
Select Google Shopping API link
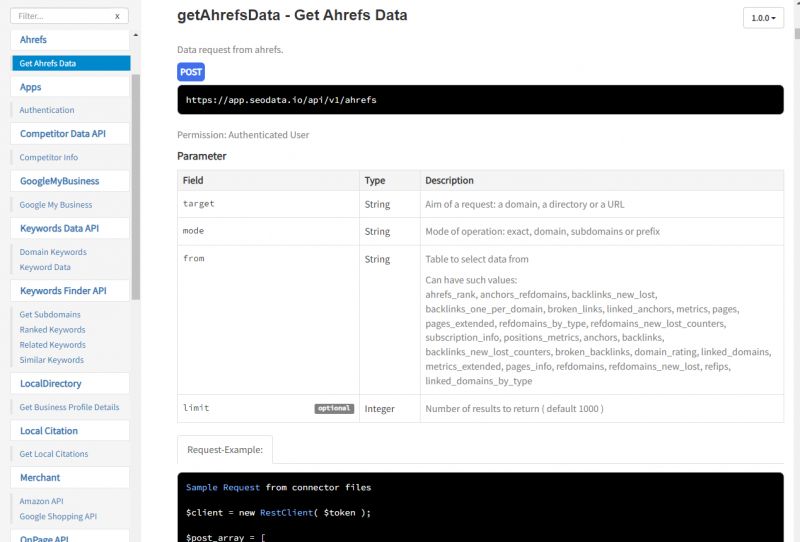click(x=58, y=516)
